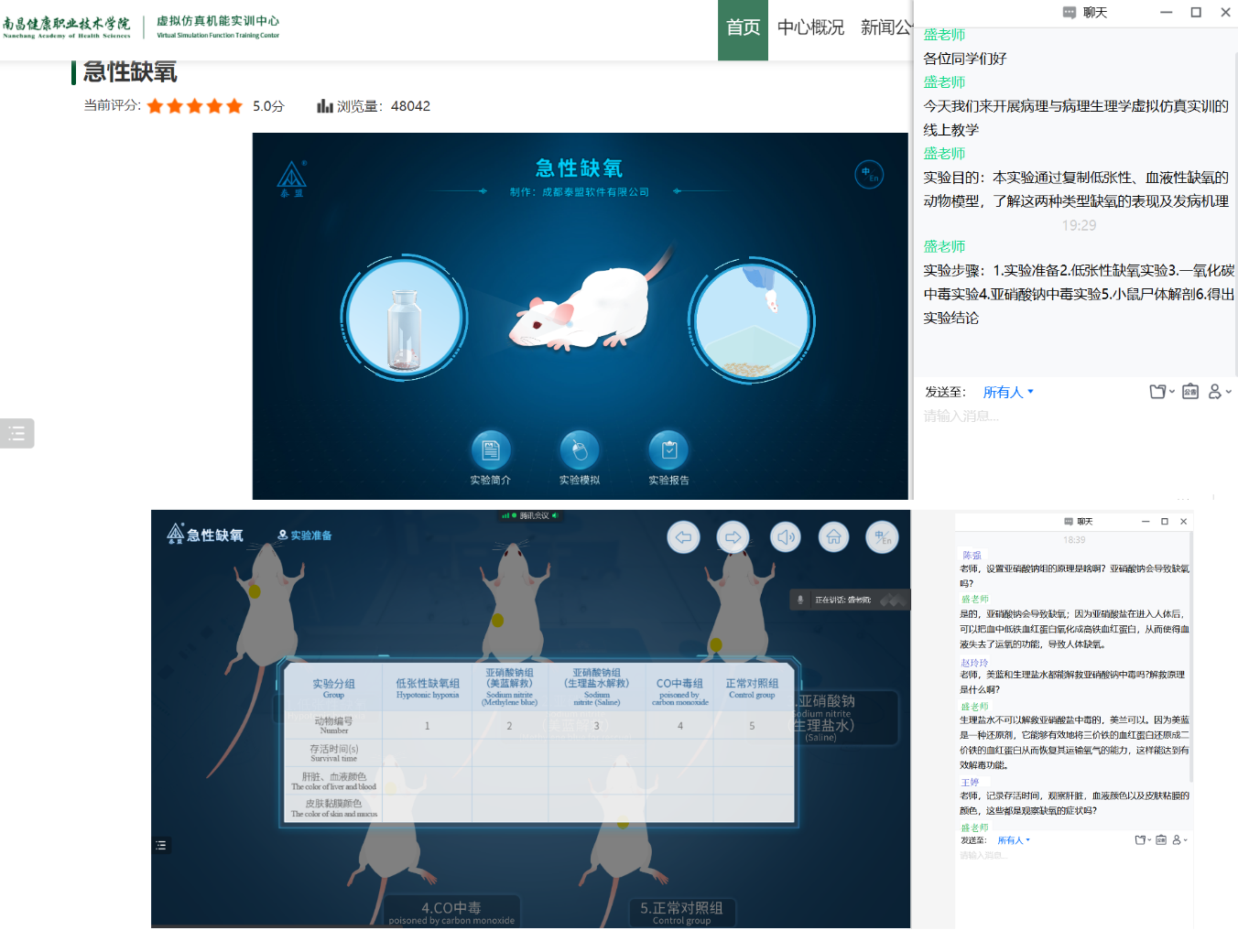
Task: Open the list menu in the lower simulation
Action: coord(161,845)
